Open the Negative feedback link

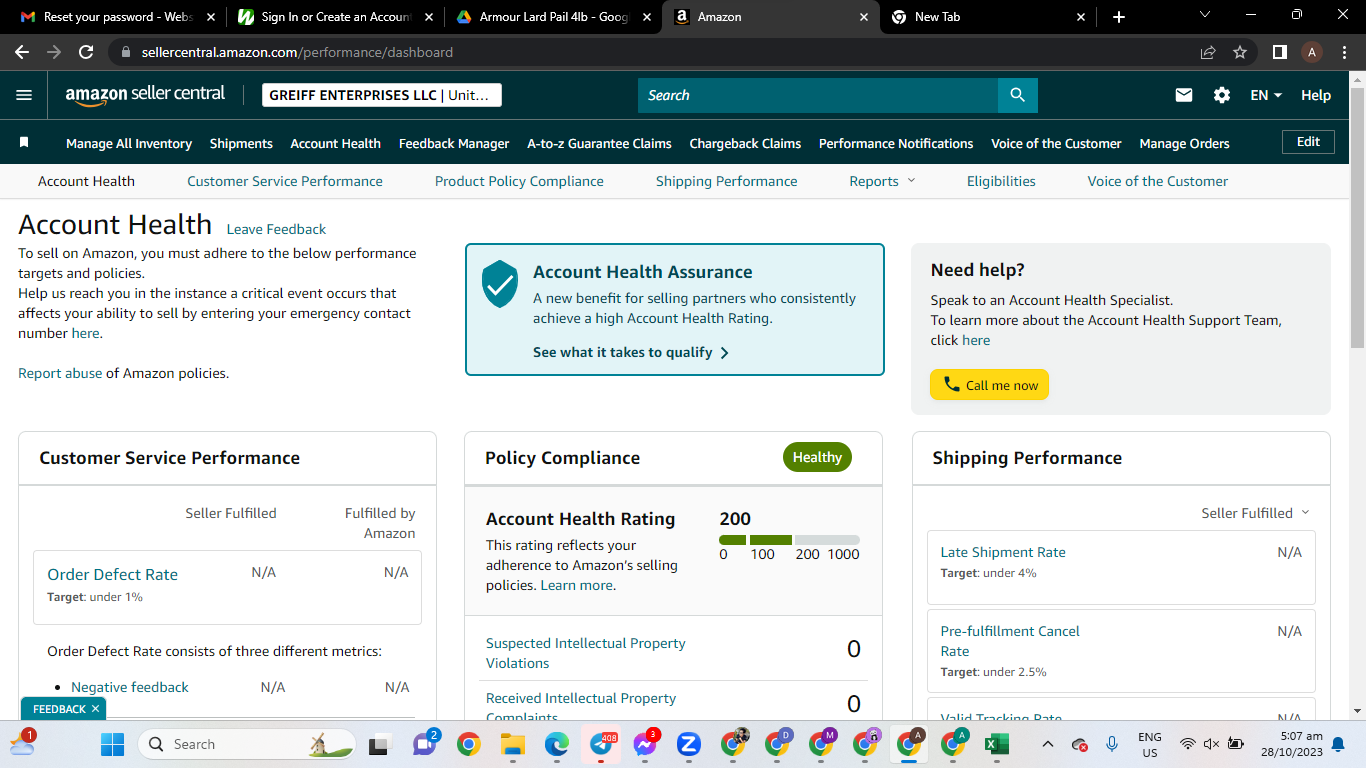[x=130, y=687]
